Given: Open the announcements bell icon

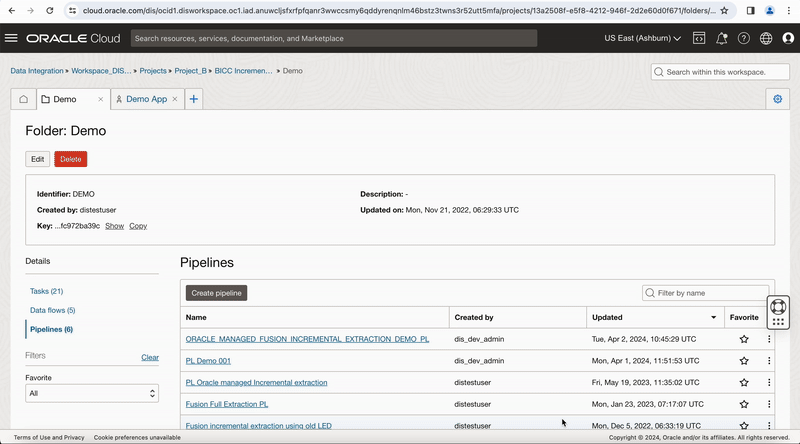Looking at the screenshot, I should tap(721, 38).
